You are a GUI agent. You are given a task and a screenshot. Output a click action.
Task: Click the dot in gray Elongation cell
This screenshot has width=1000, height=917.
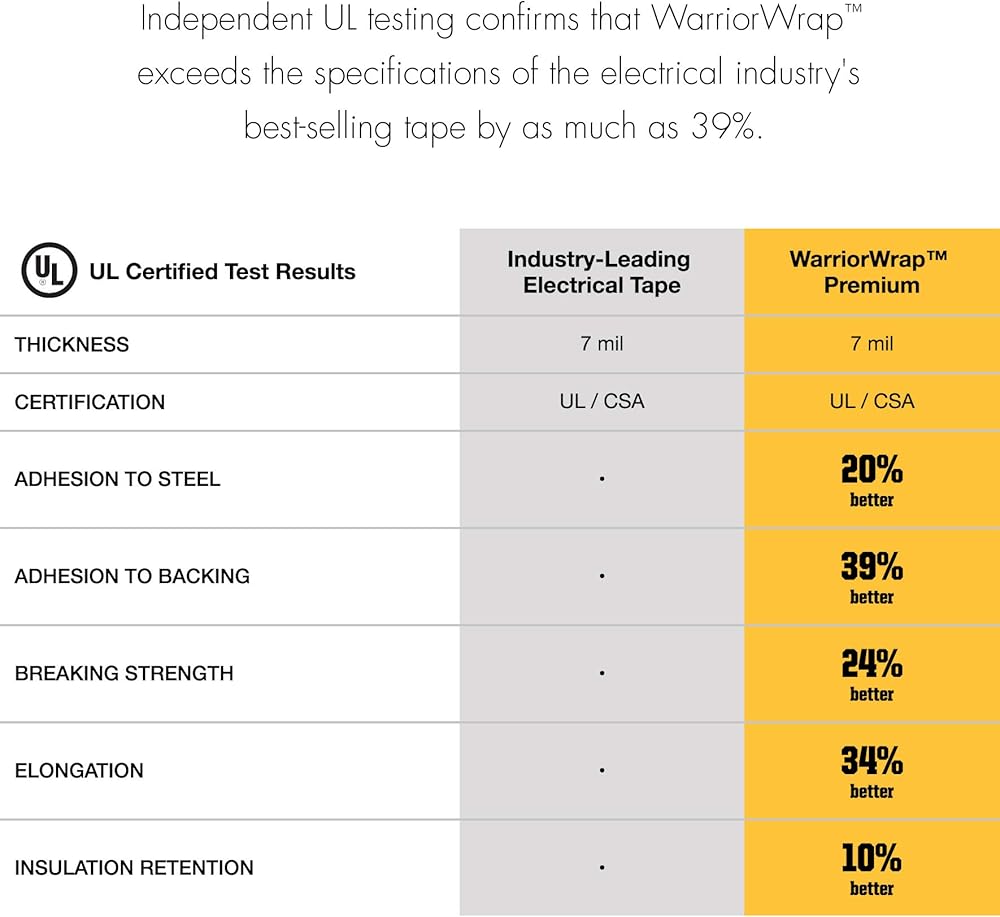coord(601,770)
